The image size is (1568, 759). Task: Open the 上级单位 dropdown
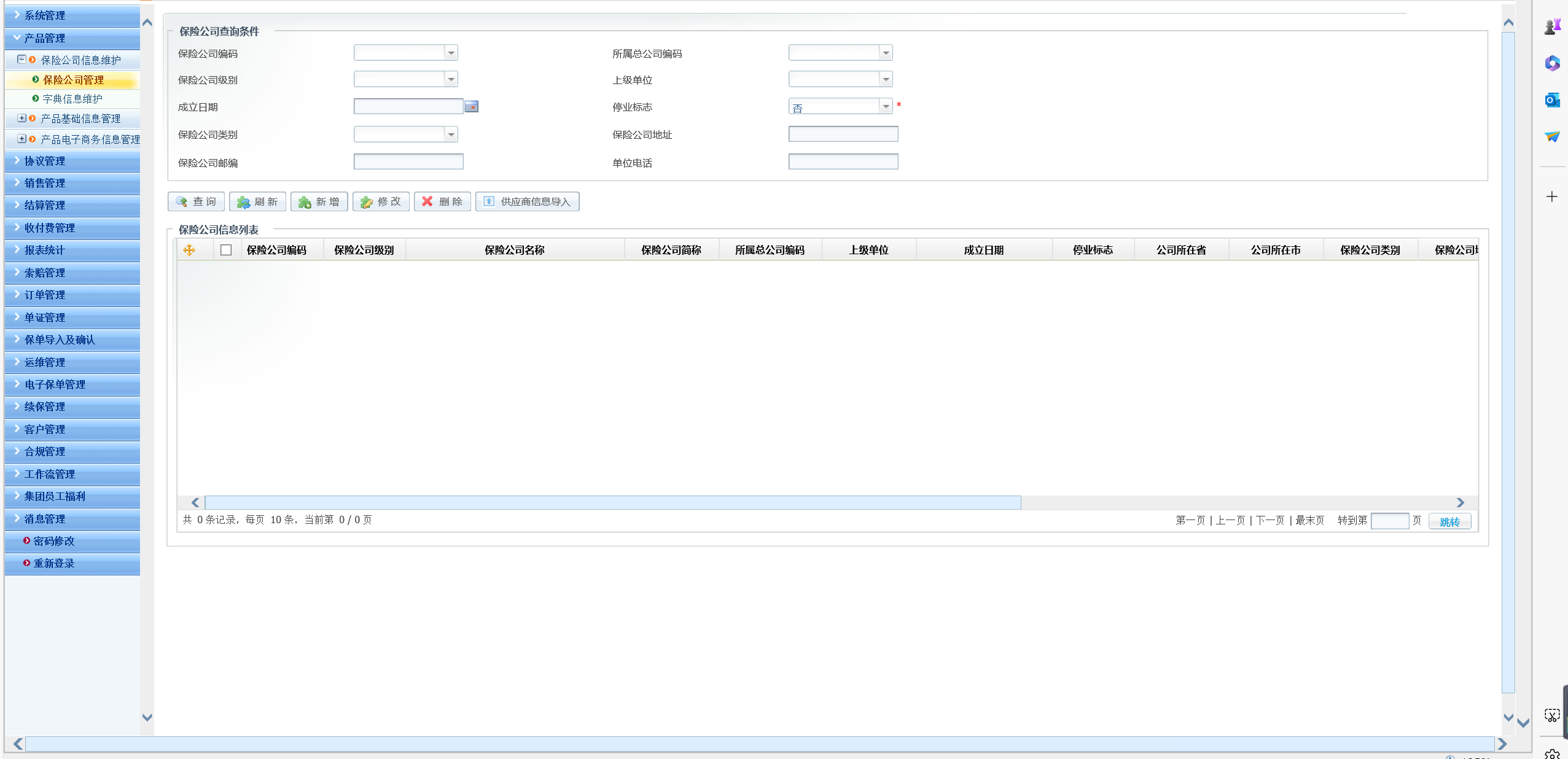click(x=886, y=79)
